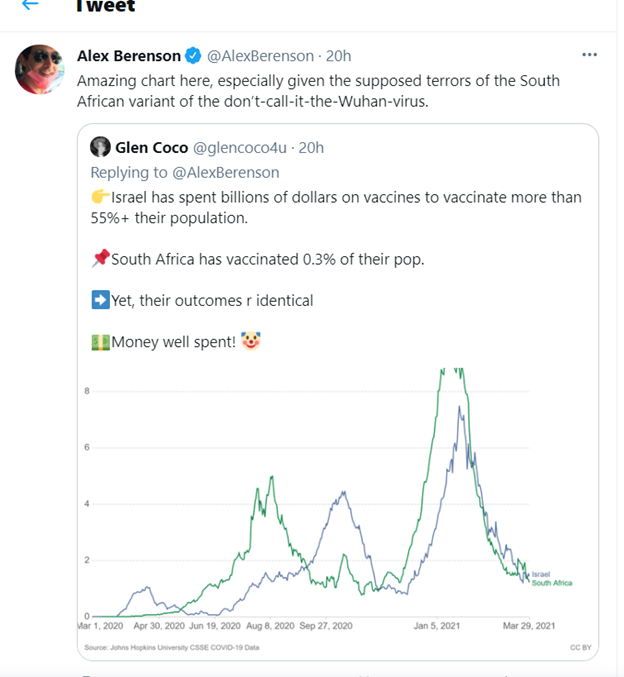Click the 20h timestamp on Alex's tweet
This screenshot has width=624, height=677.
pyautogui.click(x=338, y=55)
